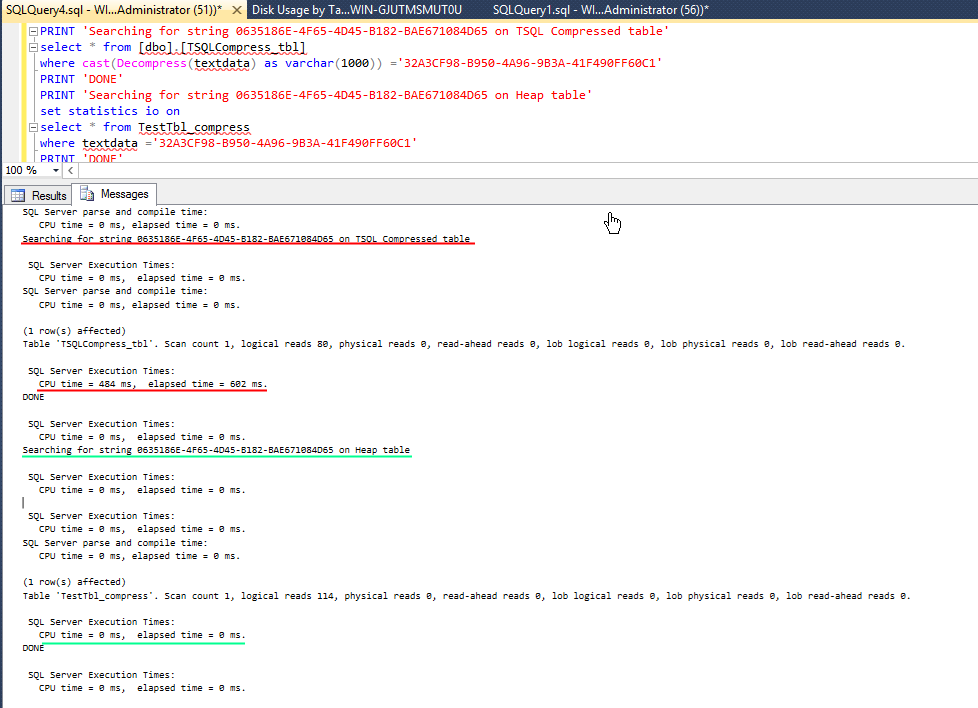The height and width of the screenshot is (708, 978).
Task: Click the first 'SQL Server parse and compile time:' line
Action: click(115, 212)
